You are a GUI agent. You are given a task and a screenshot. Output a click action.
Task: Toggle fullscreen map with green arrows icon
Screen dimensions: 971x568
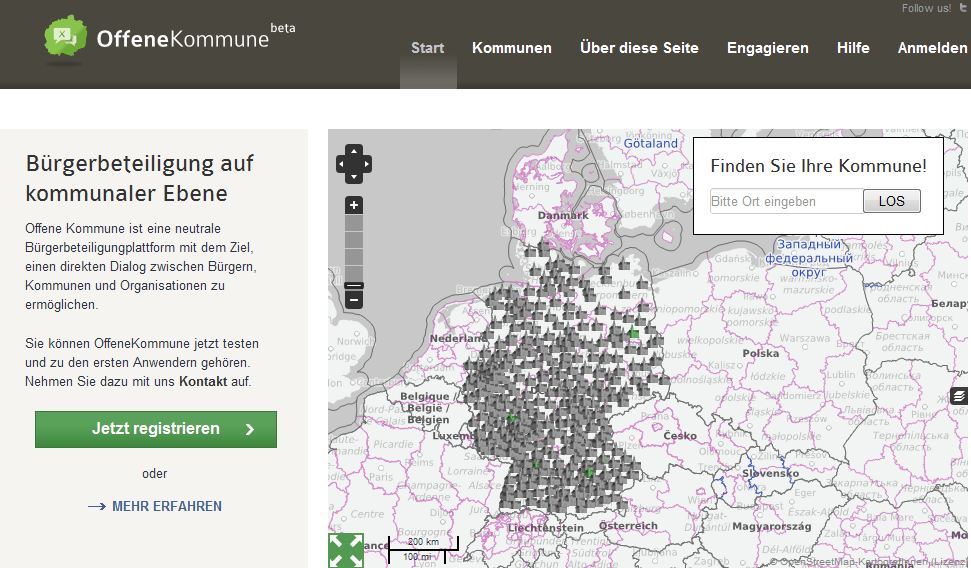(346, 551)
